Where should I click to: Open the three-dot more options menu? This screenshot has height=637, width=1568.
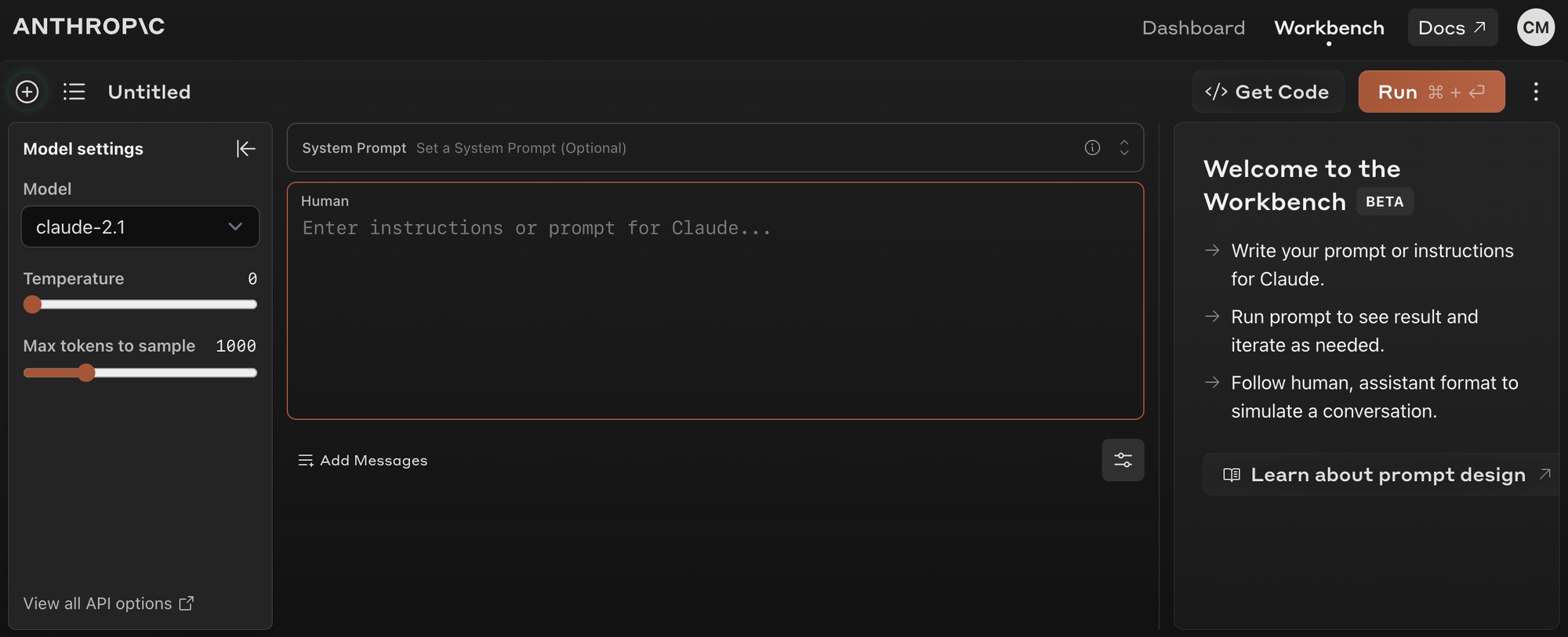tap(1536, 92)
